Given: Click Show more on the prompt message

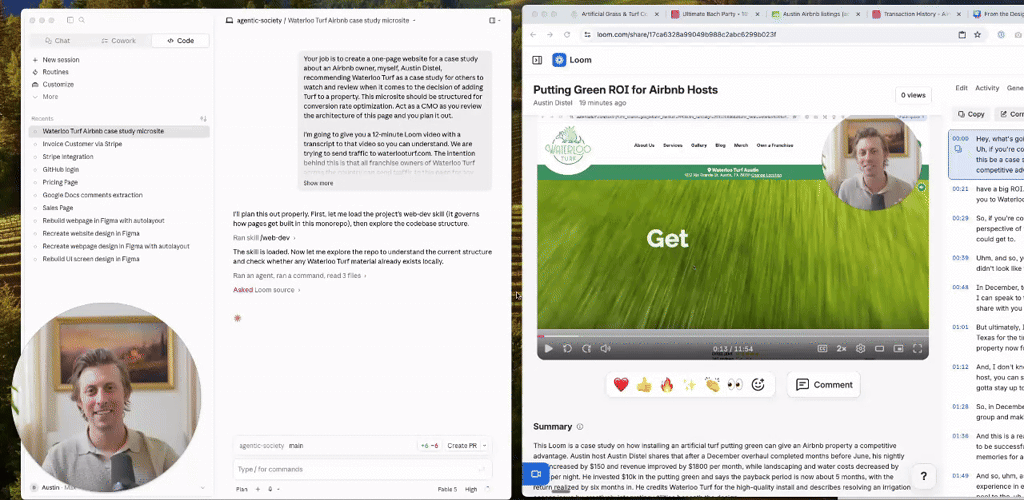Looking at the screenshot, I should (x=318, y=183).
